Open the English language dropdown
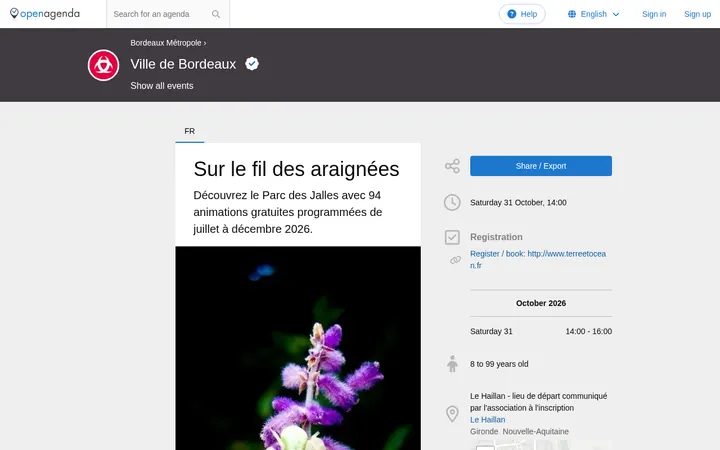Viewport: 720px width, 450px height. click(x=593, y=14)
